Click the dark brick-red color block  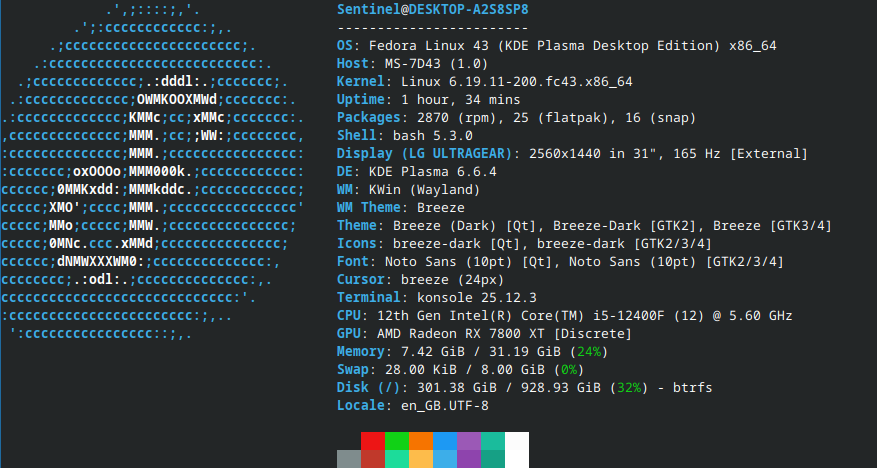373,459
